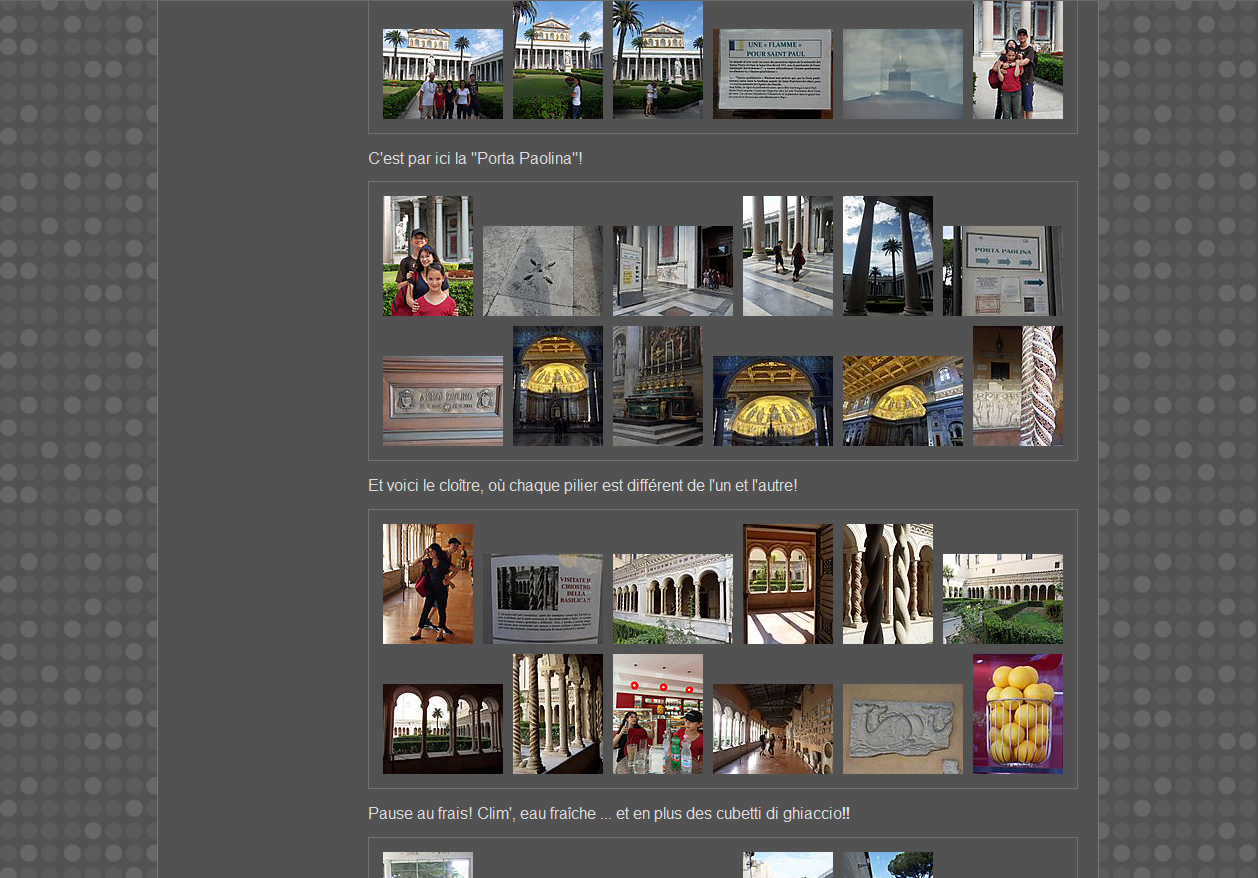View the hazy lantern flame photo

tap(902, 74)
